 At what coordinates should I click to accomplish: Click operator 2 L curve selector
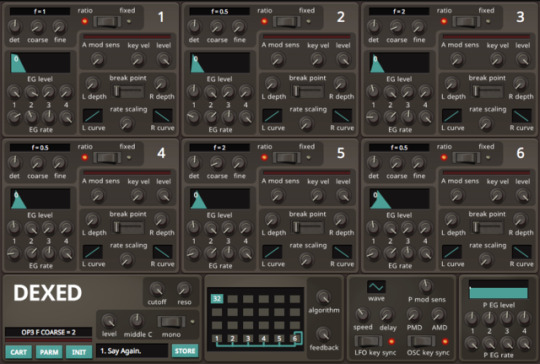[272, 116]
